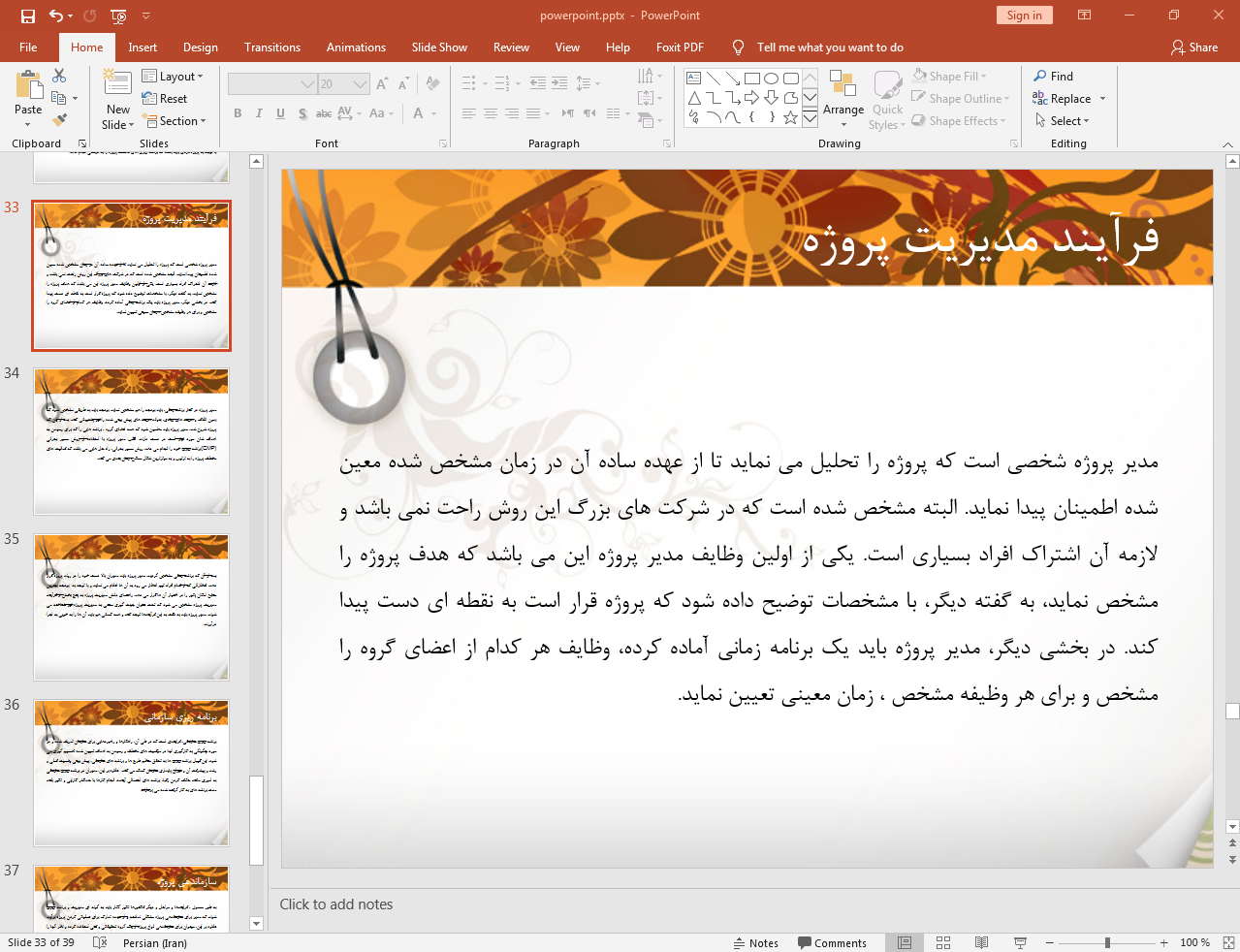1240x952 pixels.
Task: Click Find in Editing group
Action: point(1054,77)
